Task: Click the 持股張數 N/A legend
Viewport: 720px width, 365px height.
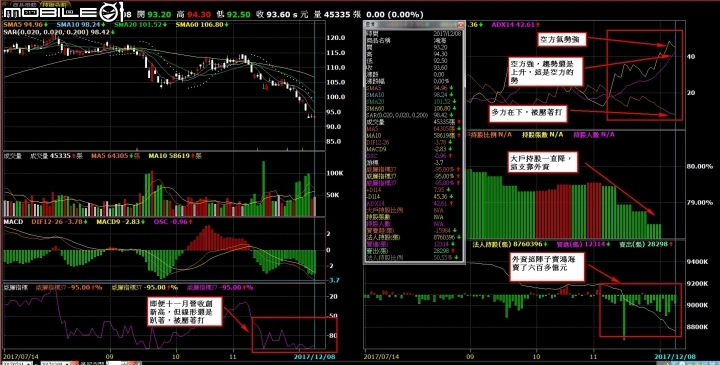Action: pyautogui.click(x=542, y=135)
